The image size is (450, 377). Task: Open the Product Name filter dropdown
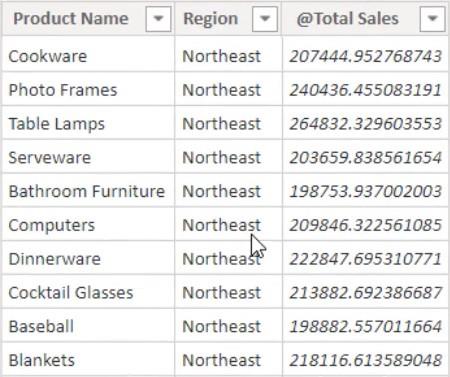[158, 19]
